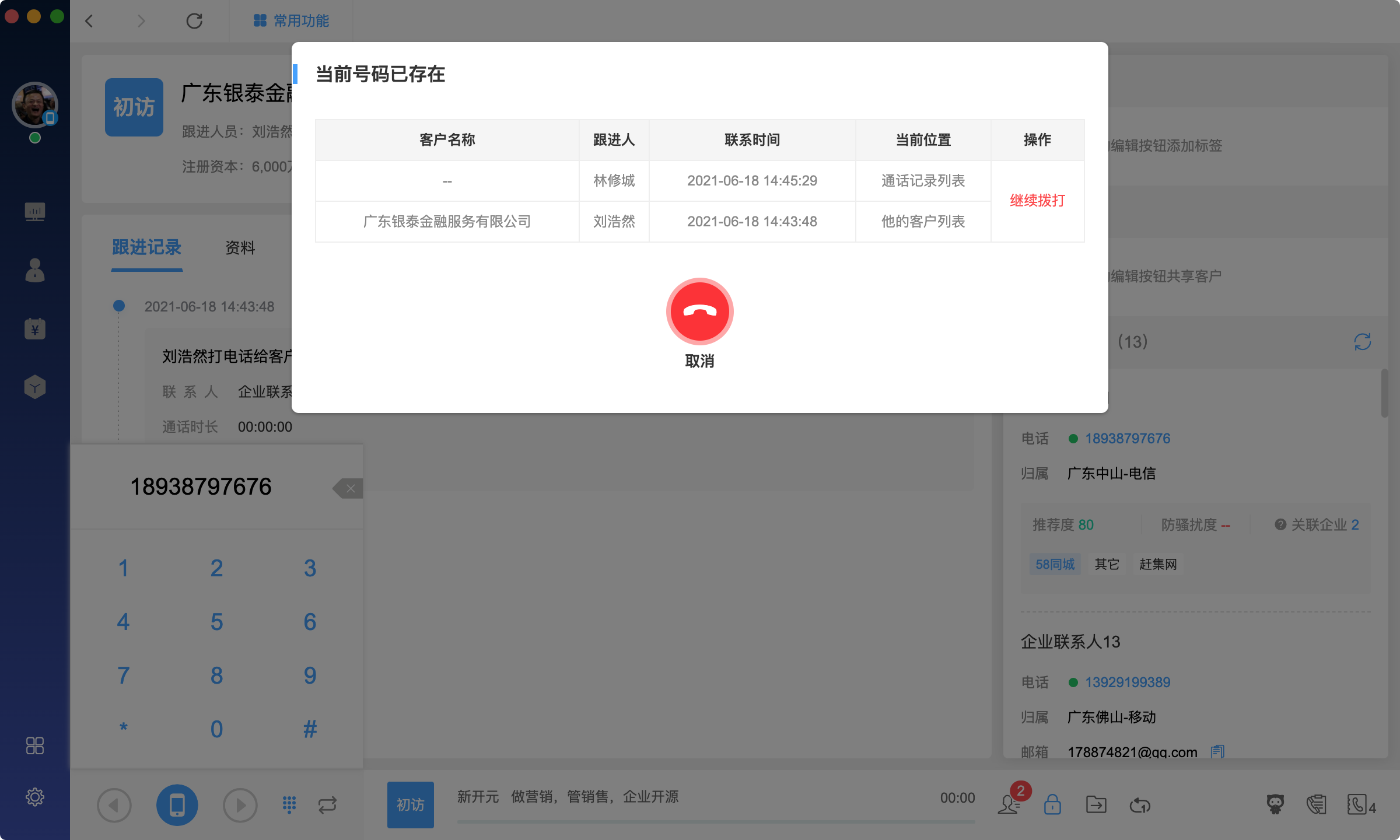
Task: Open the statistics chart sidebar icon
Action: [x=35, y=211]
